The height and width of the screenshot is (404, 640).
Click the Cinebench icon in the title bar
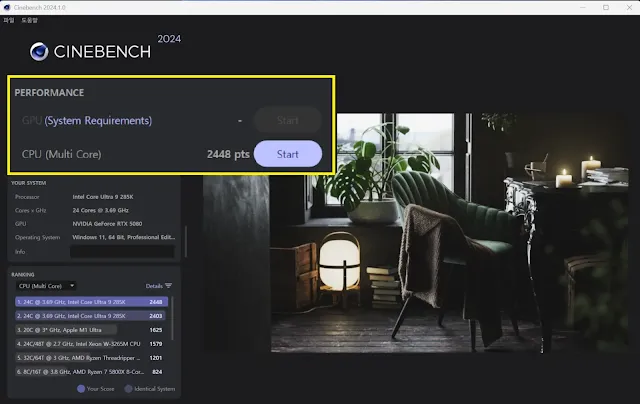pos(7,7)
